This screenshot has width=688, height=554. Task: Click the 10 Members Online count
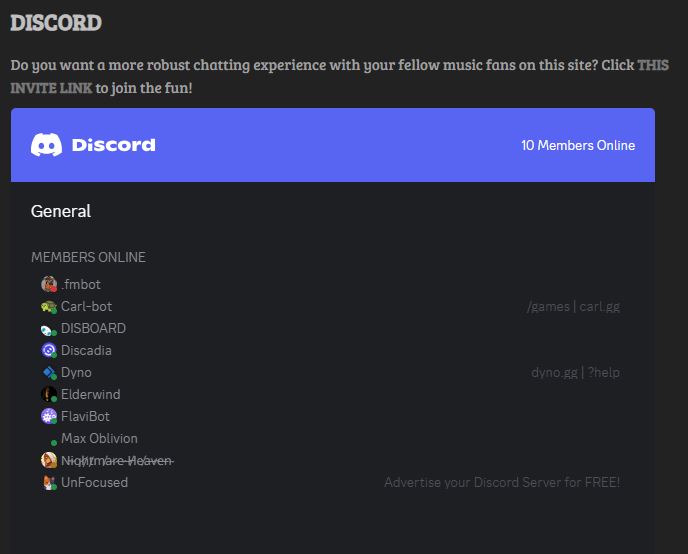point(577,145)
